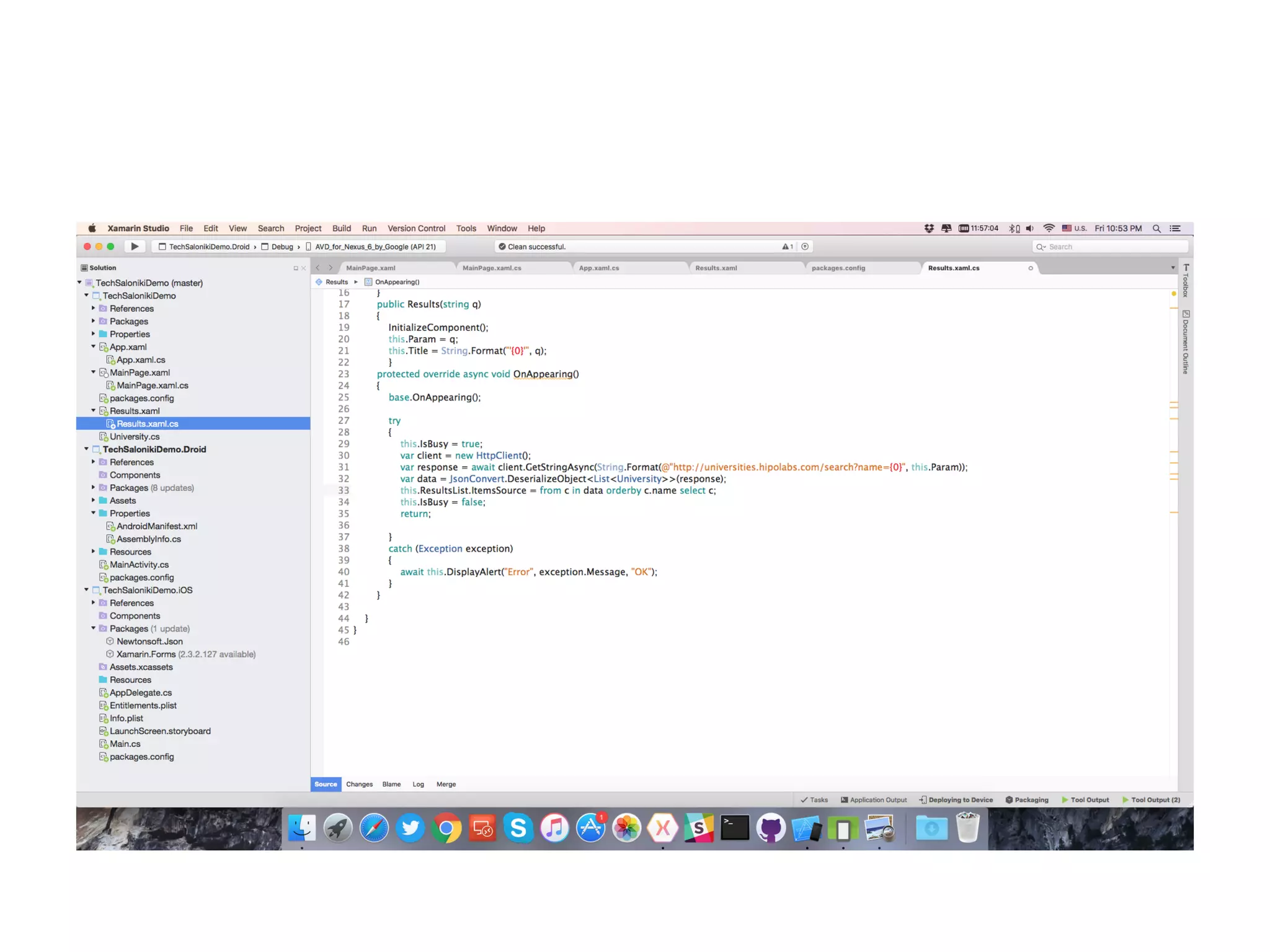This screenshot has height=952, width=1270.
Task: Click the navigate back arrow in editor
Action: 318,268
